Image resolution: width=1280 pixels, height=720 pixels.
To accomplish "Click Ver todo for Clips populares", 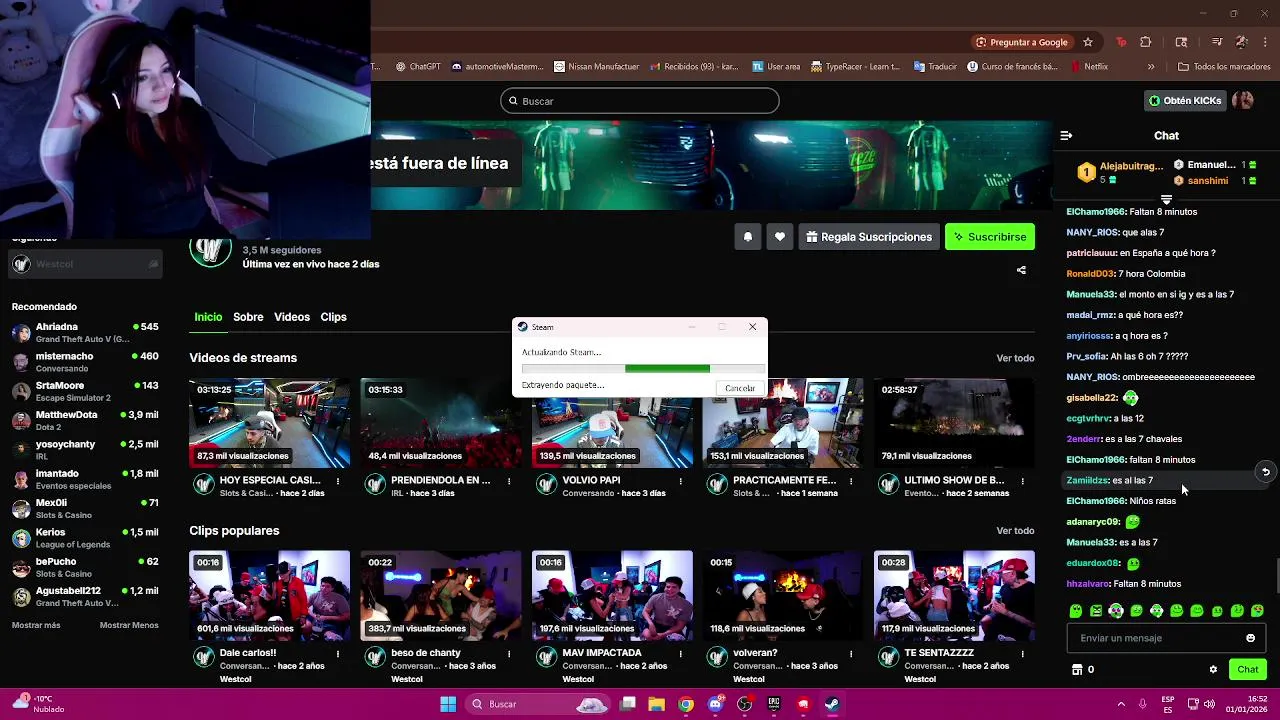I will [x=1015, y=531].
